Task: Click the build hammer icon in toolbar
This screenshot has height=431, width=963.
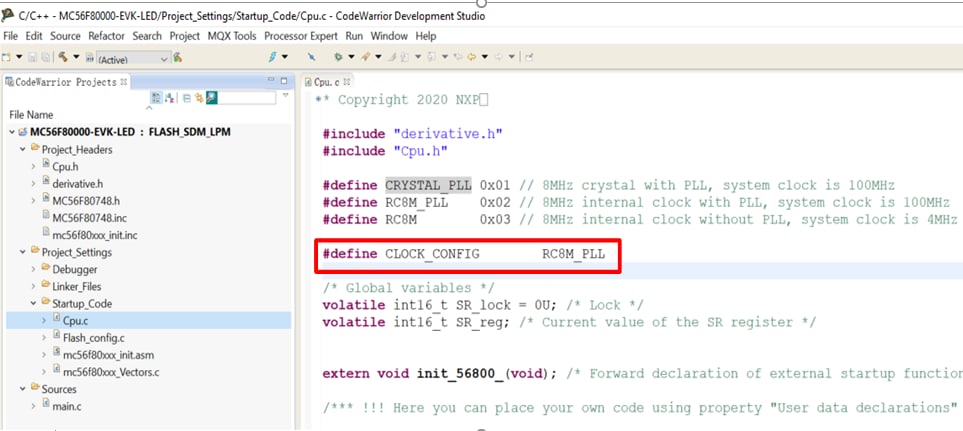Action: (x=64, y=58)
